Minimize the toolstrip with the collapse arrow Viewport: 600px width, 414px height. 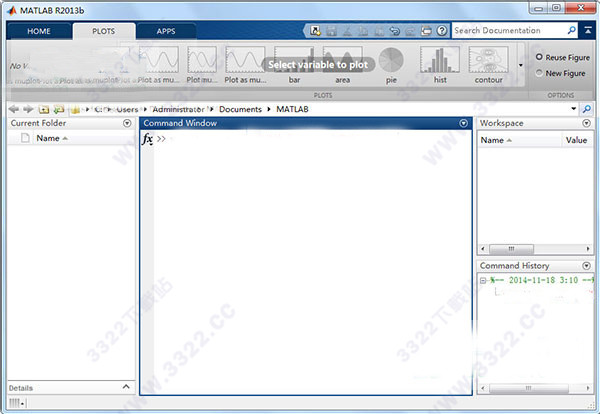pos(588,30)
